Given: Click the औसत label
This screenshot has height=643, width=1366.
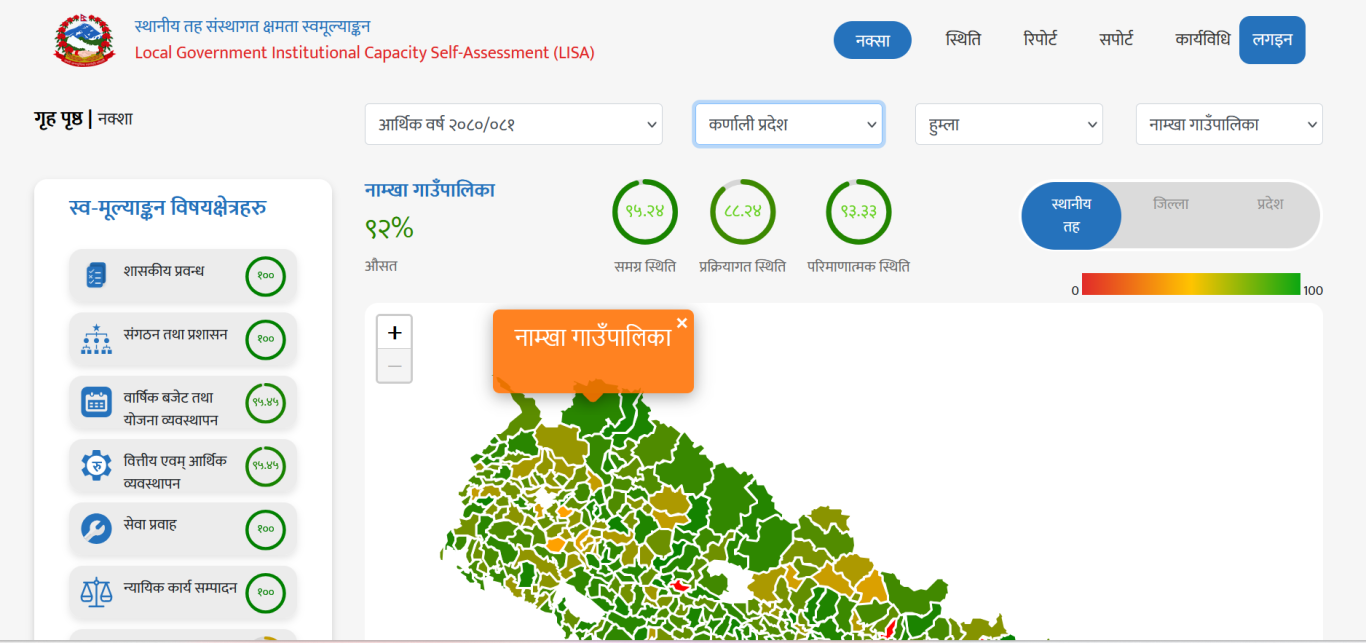Looking at the screenshot, I should pos(381,266).
